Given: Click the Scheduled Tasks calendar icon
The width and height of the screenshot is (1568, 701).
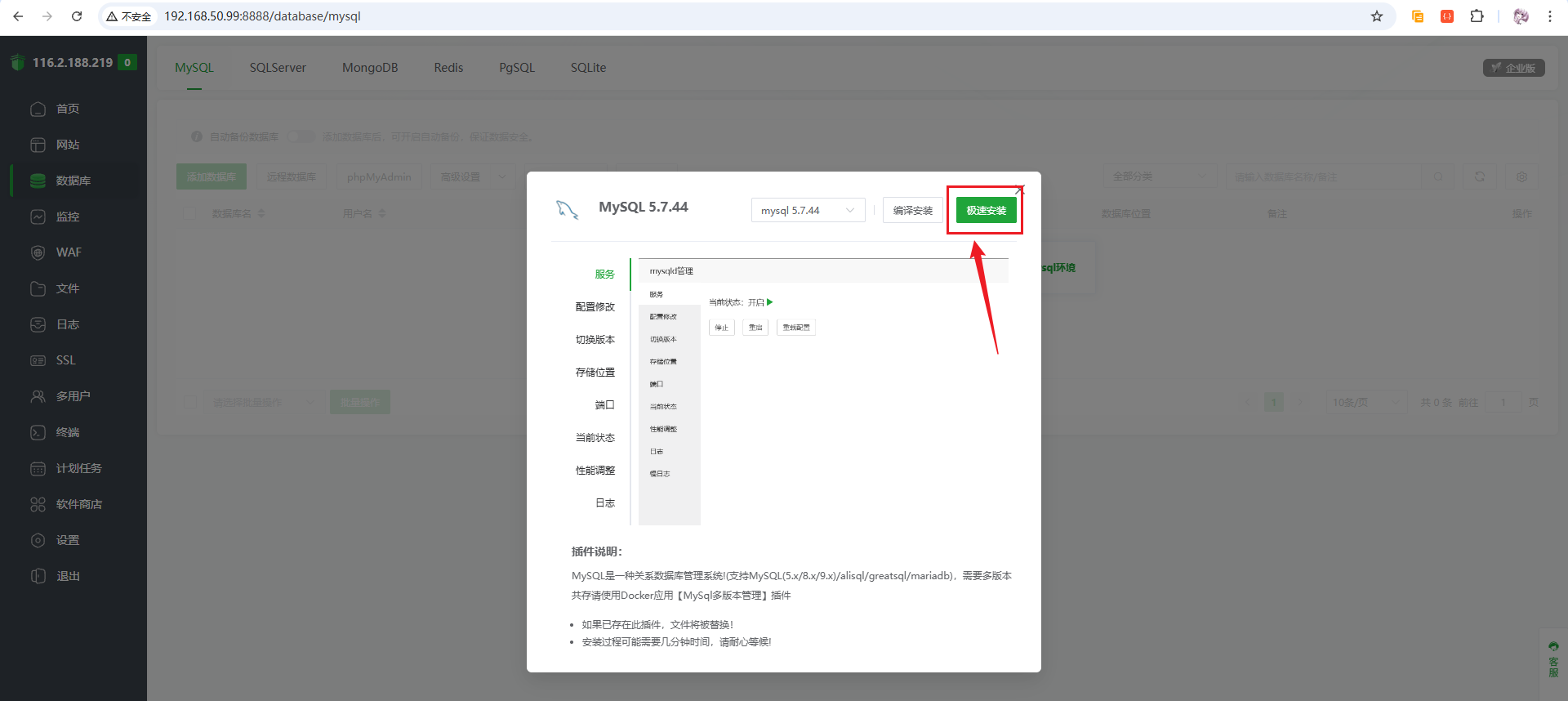Looking at the screenshot, I should click(x=38, y=468).
